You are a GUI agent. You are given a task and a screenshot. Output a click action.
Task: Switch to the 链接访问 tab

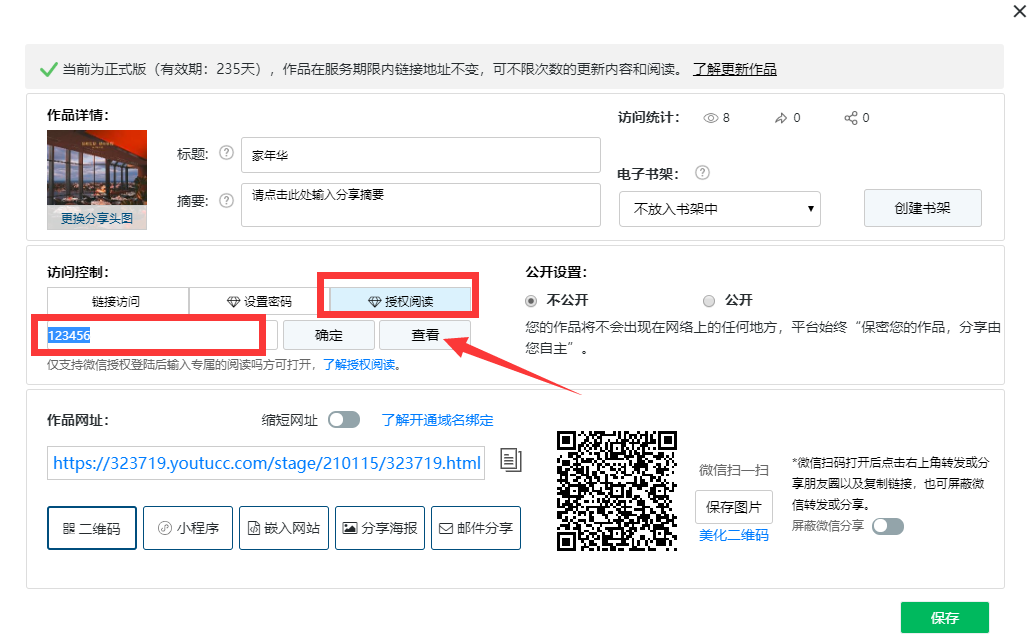117,301
